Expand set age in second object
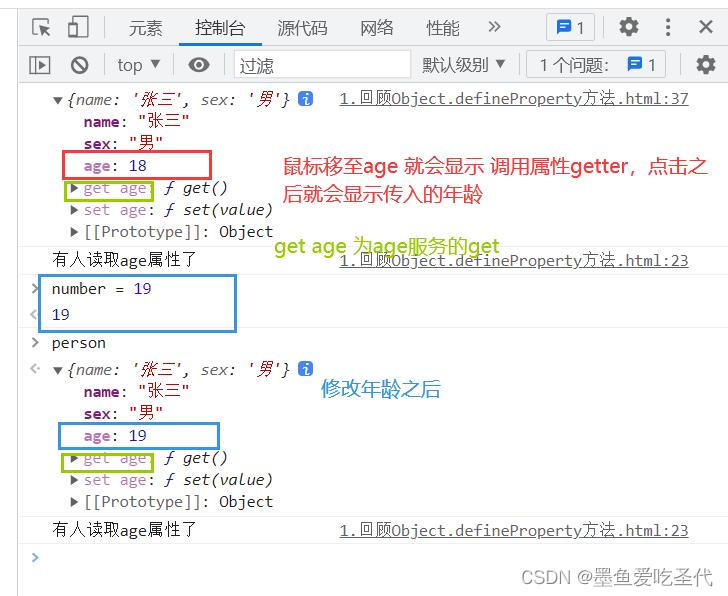The width and height of the screenshot is (728, 596). click(x=74, y=479)
